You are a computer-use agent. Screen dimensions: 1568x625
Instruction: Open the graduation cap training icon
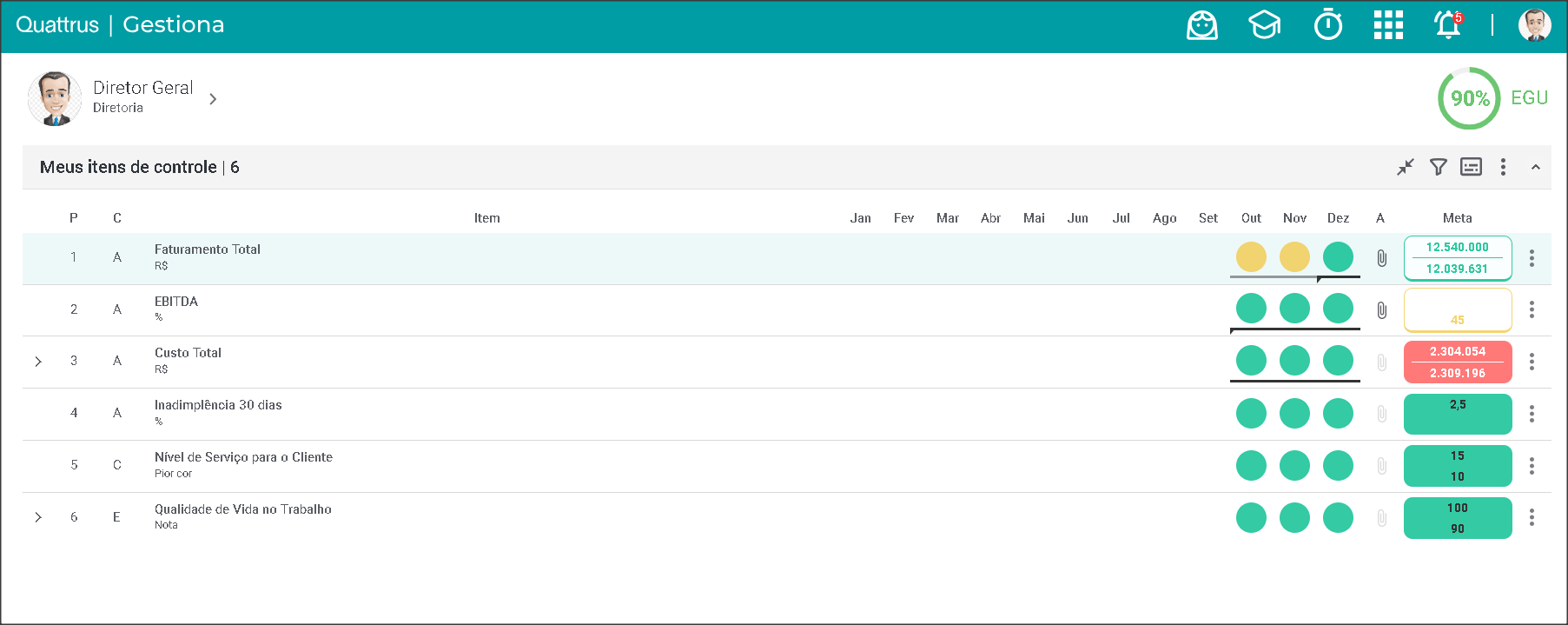[x=1264, y=25]
